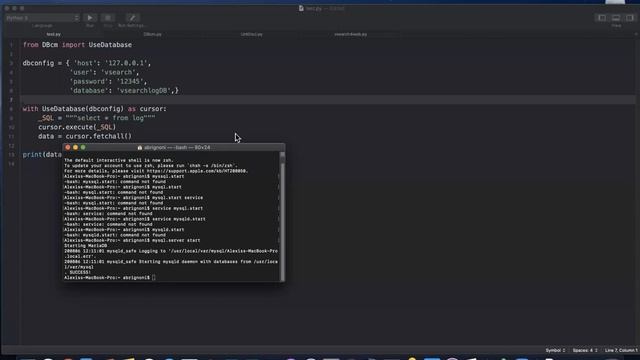
Task: Toggle the left sidebar view button
Action: [602, 18]
